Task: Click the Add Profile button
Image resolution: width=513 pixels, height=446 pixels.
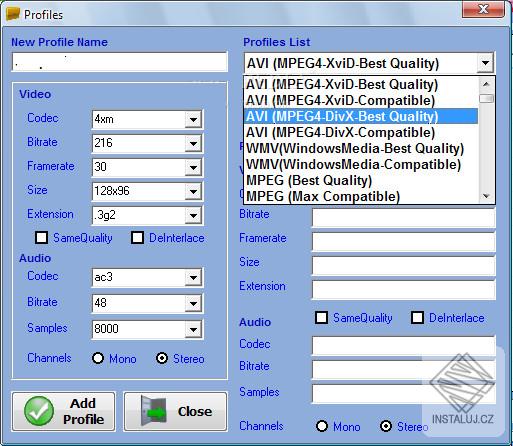Action: click(x=64, y=411)
